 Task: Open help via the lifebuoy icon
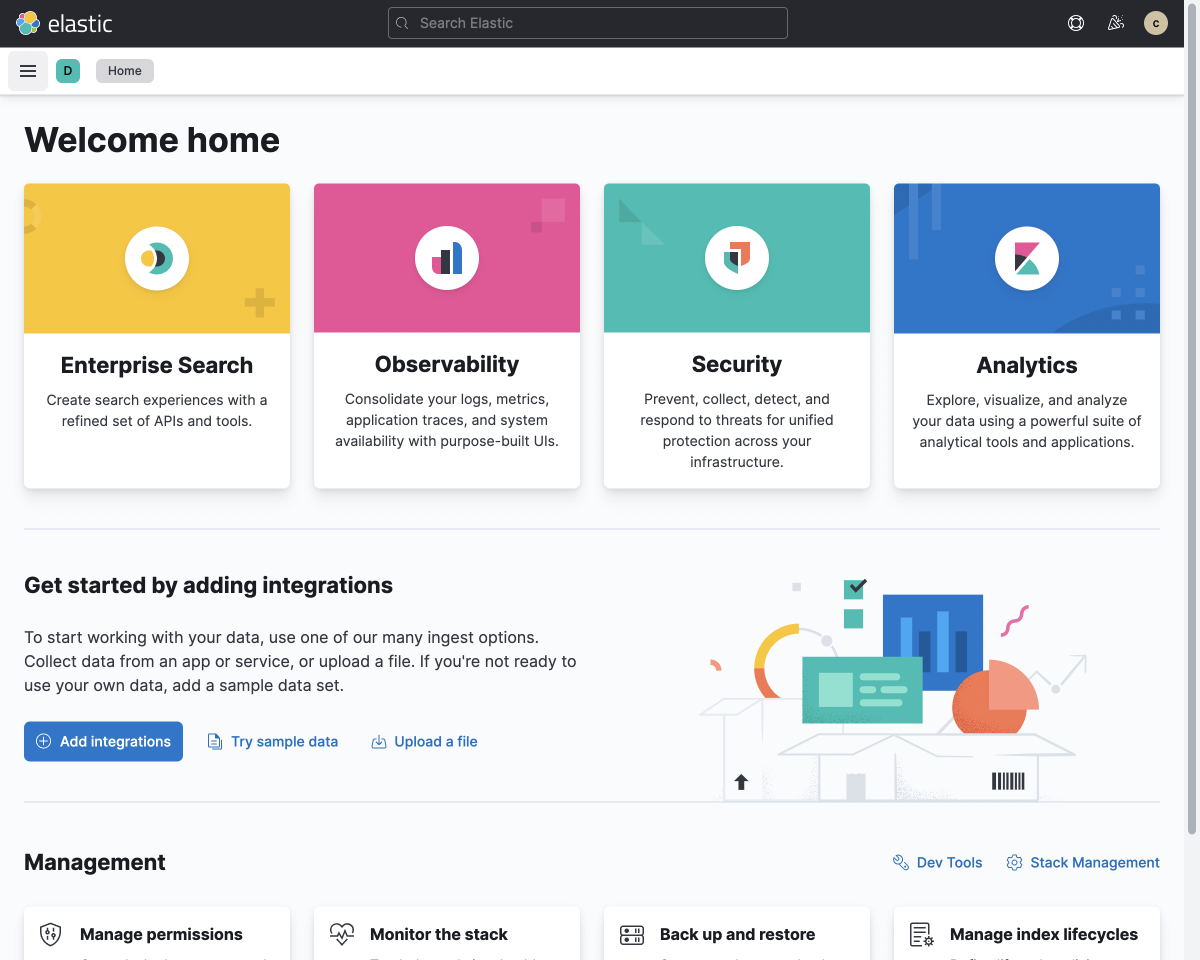(x=1076, y=23)
